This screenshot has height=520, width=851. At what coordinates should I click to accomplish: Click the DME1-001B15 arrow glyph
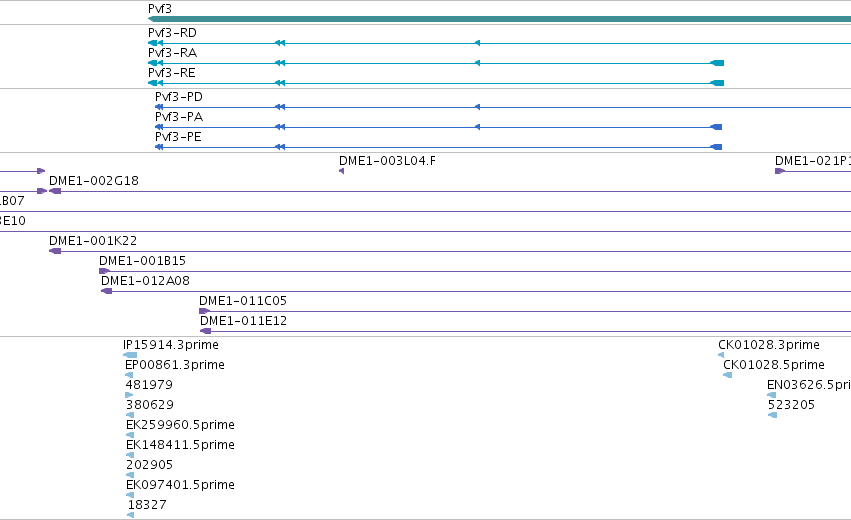coord(105,271)
